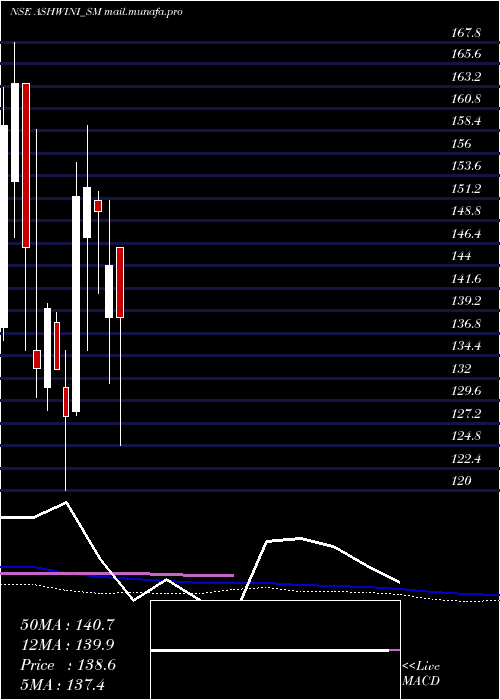This screenshot has width=500, height=700.
Task: Click the 127.2 price axis label
Action: [466, 414]
